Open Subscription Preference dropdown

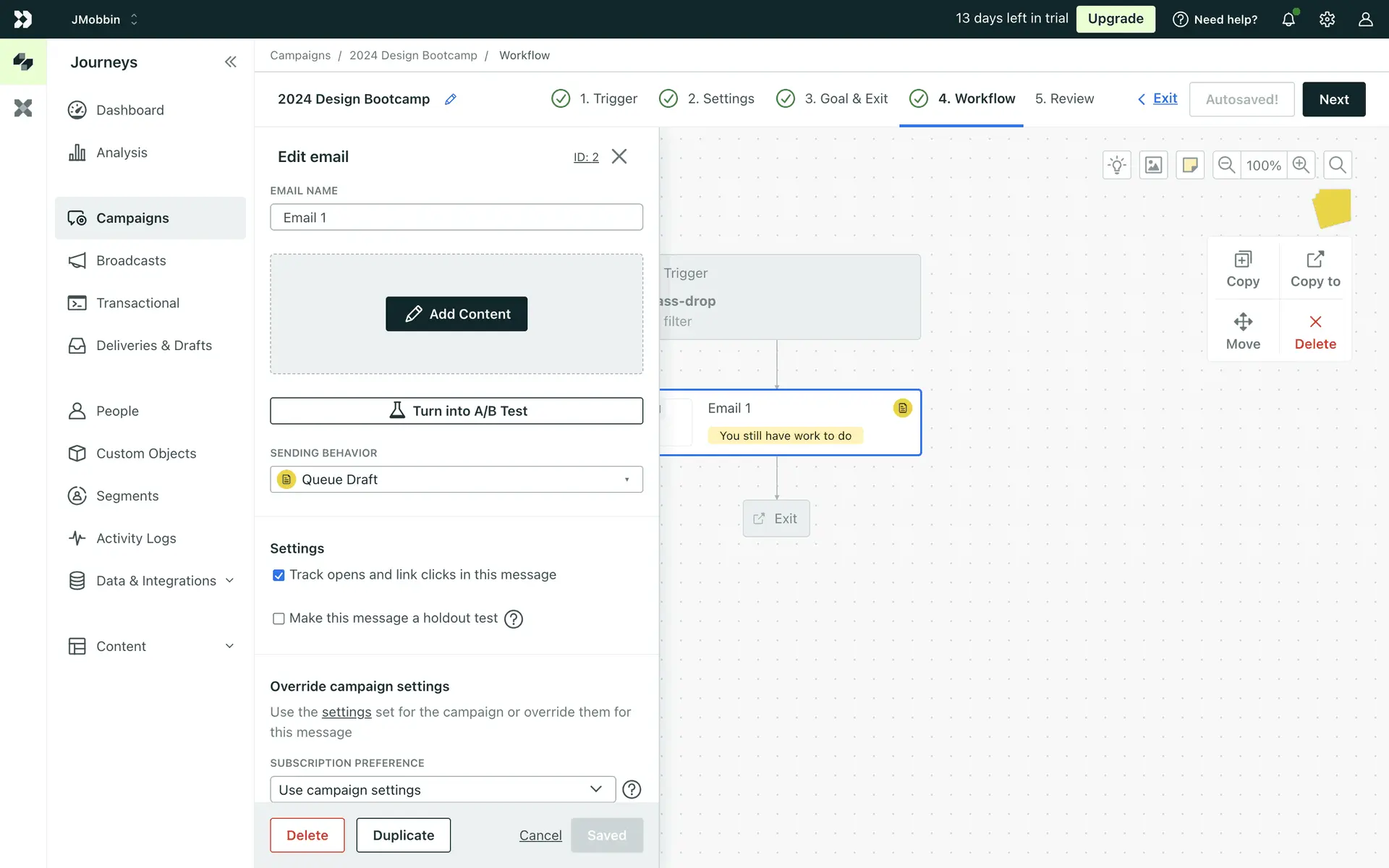tap(442, 789)
